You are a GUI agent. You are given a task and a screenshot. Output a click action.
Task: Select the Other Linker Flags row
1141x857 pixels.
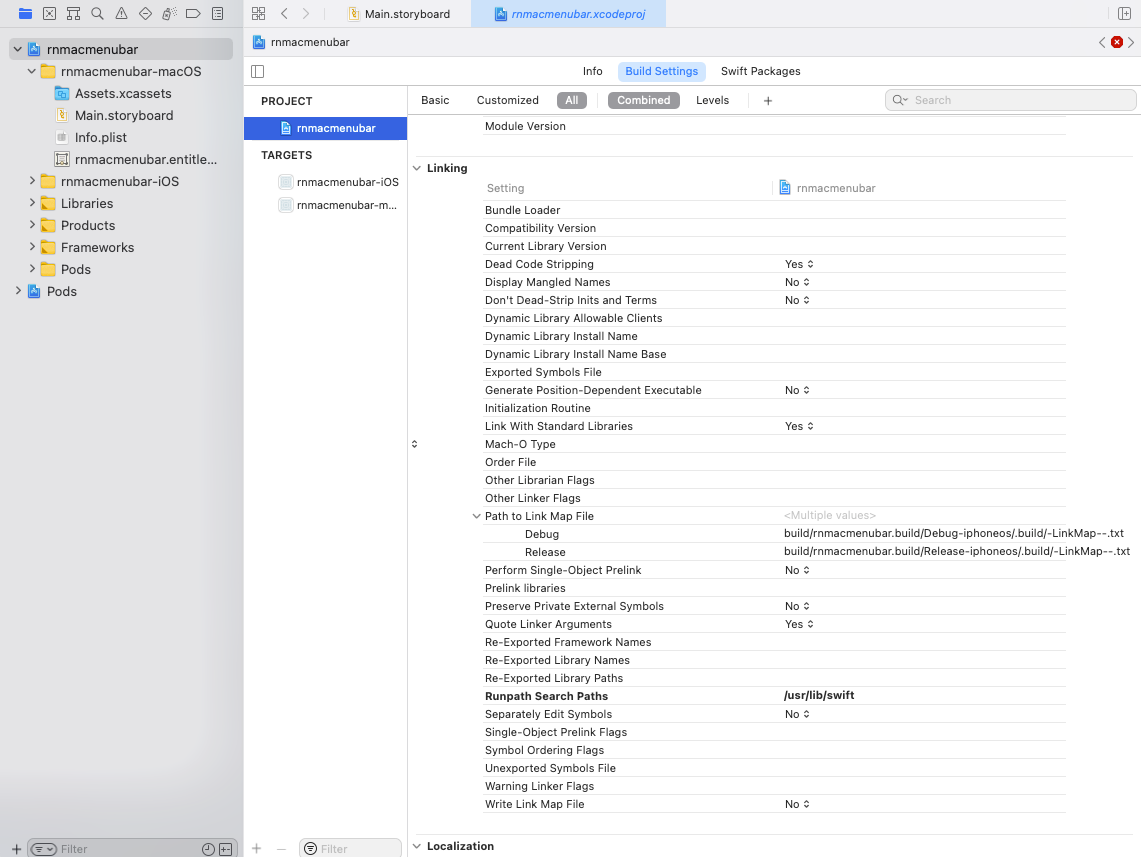click(775, 498)
